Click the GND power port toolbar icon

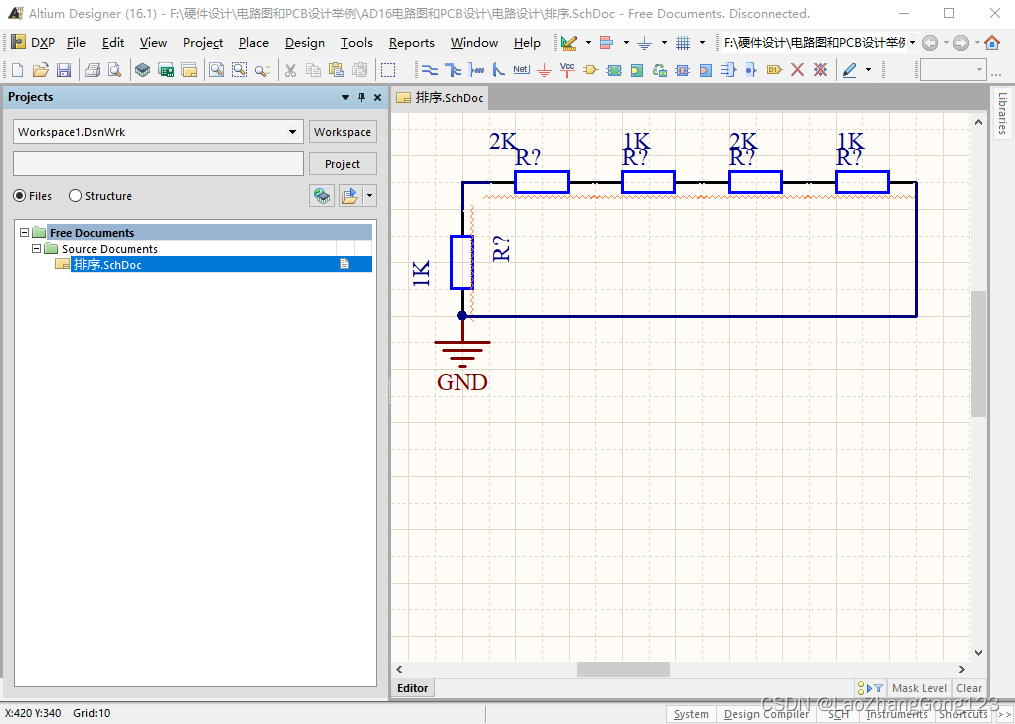(x=544, y=69)
